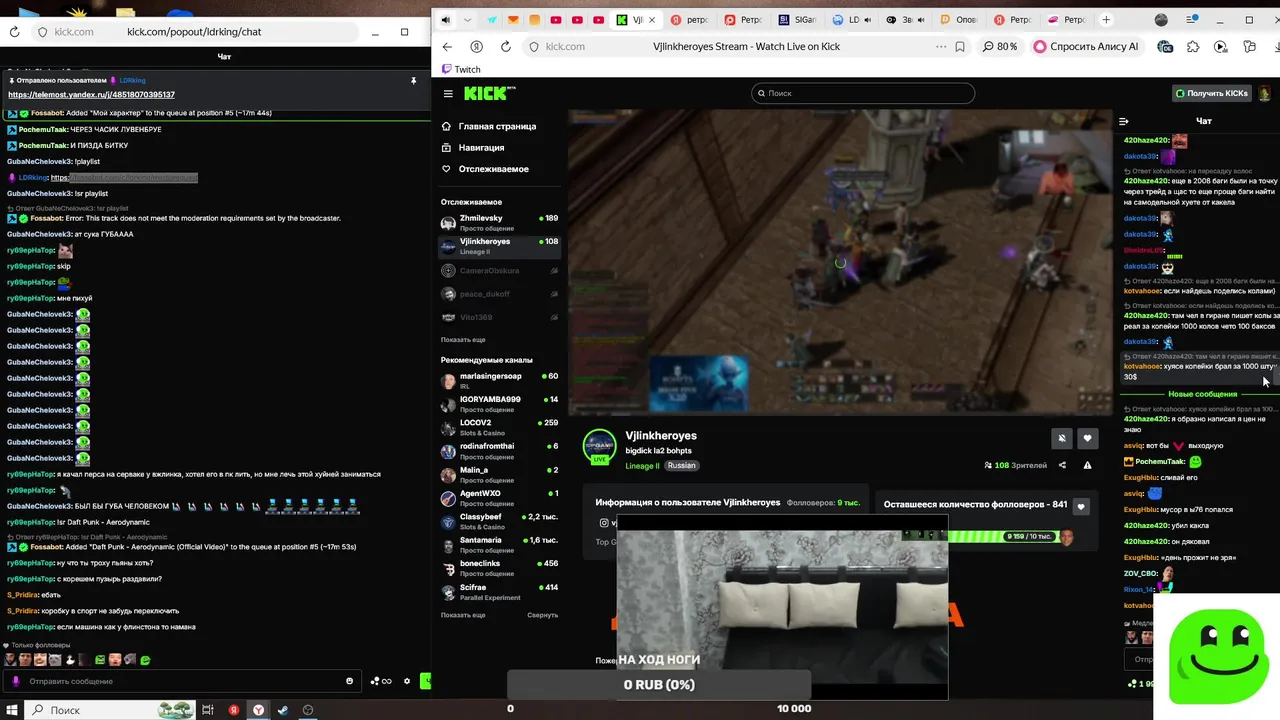Collapse chat panel icon on Kick page
1280x720 pixels.
point(1124,121)
